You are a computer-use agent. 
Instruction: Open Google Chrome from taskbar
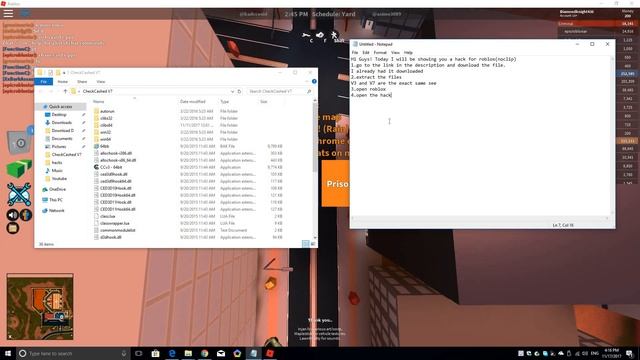tap(204, 353)
